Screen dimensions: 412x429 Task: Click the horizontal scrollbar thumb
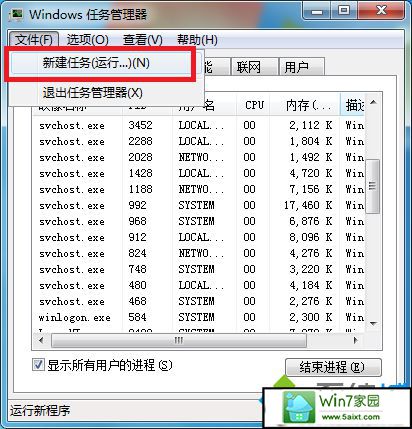179,340
